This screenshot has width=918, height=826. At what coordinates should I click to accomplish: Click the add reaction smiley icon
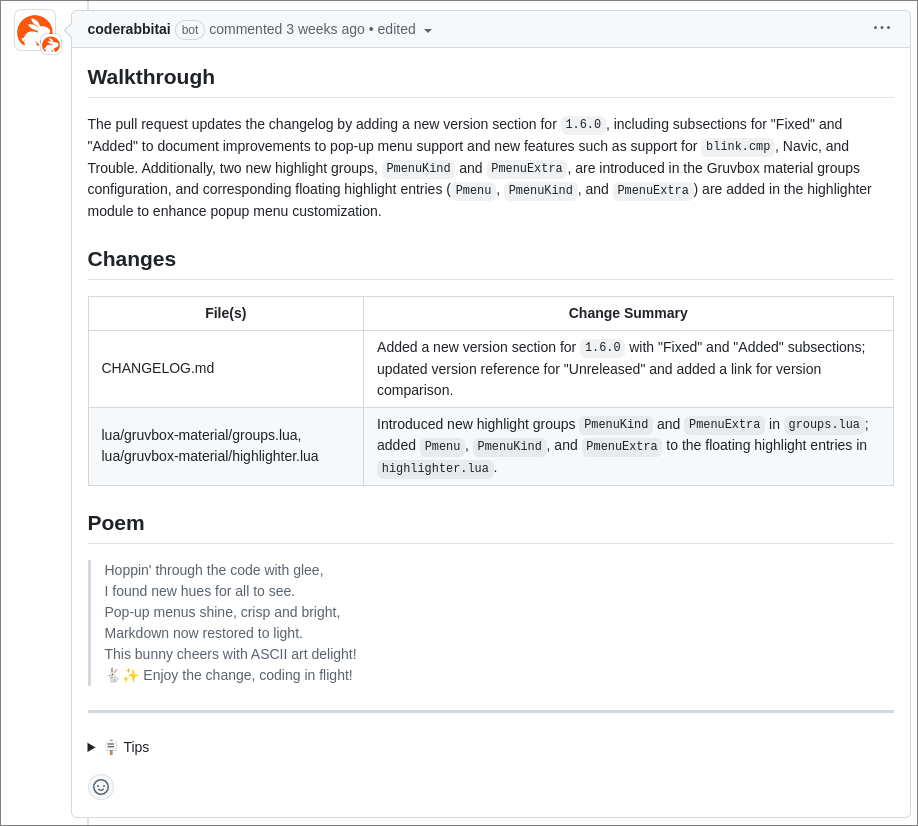coord(101,786)
